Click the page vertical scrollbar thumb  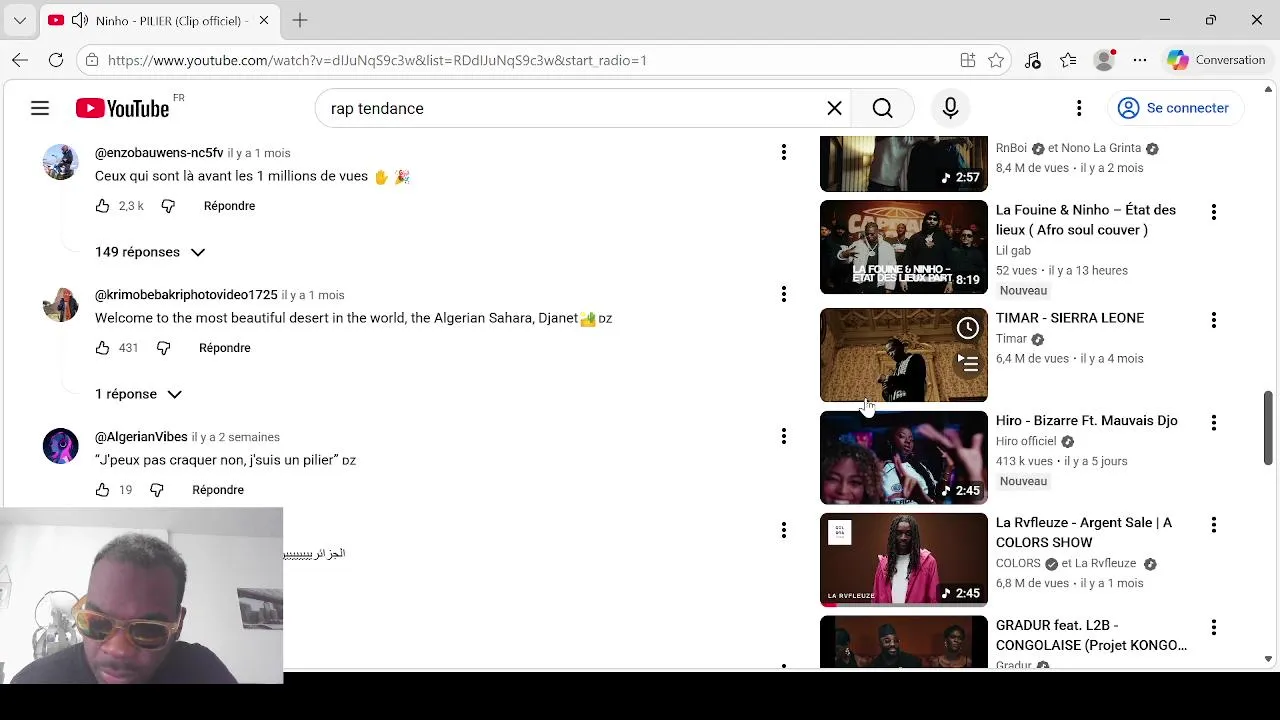(x=1269, y=427)
